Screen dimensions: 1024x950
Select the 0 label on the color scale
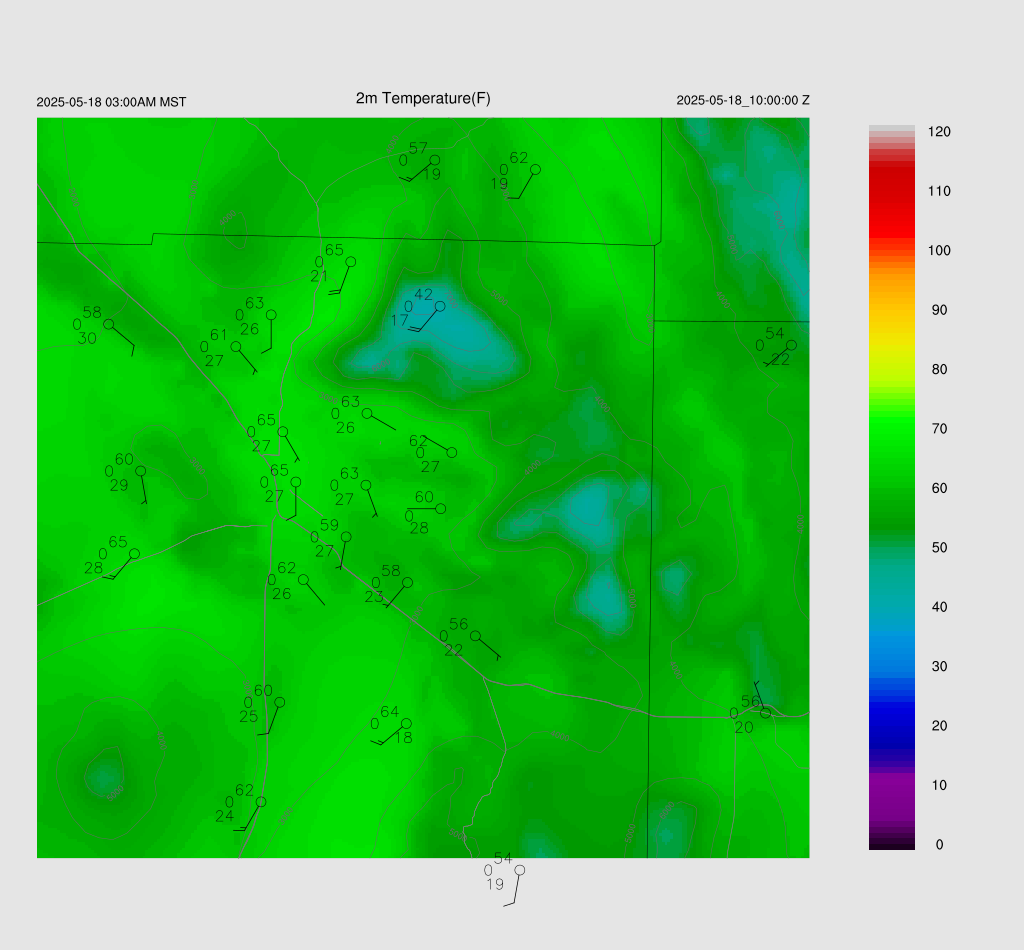click(x=939, y=845)
